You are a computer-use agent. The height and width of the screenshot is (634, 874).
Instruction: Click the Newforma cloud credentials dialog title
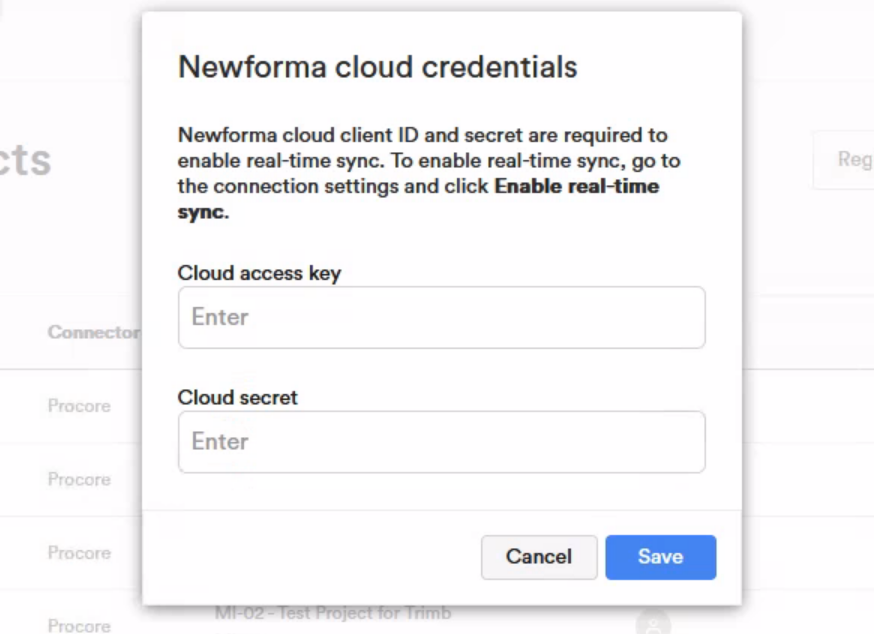[377, 67]
